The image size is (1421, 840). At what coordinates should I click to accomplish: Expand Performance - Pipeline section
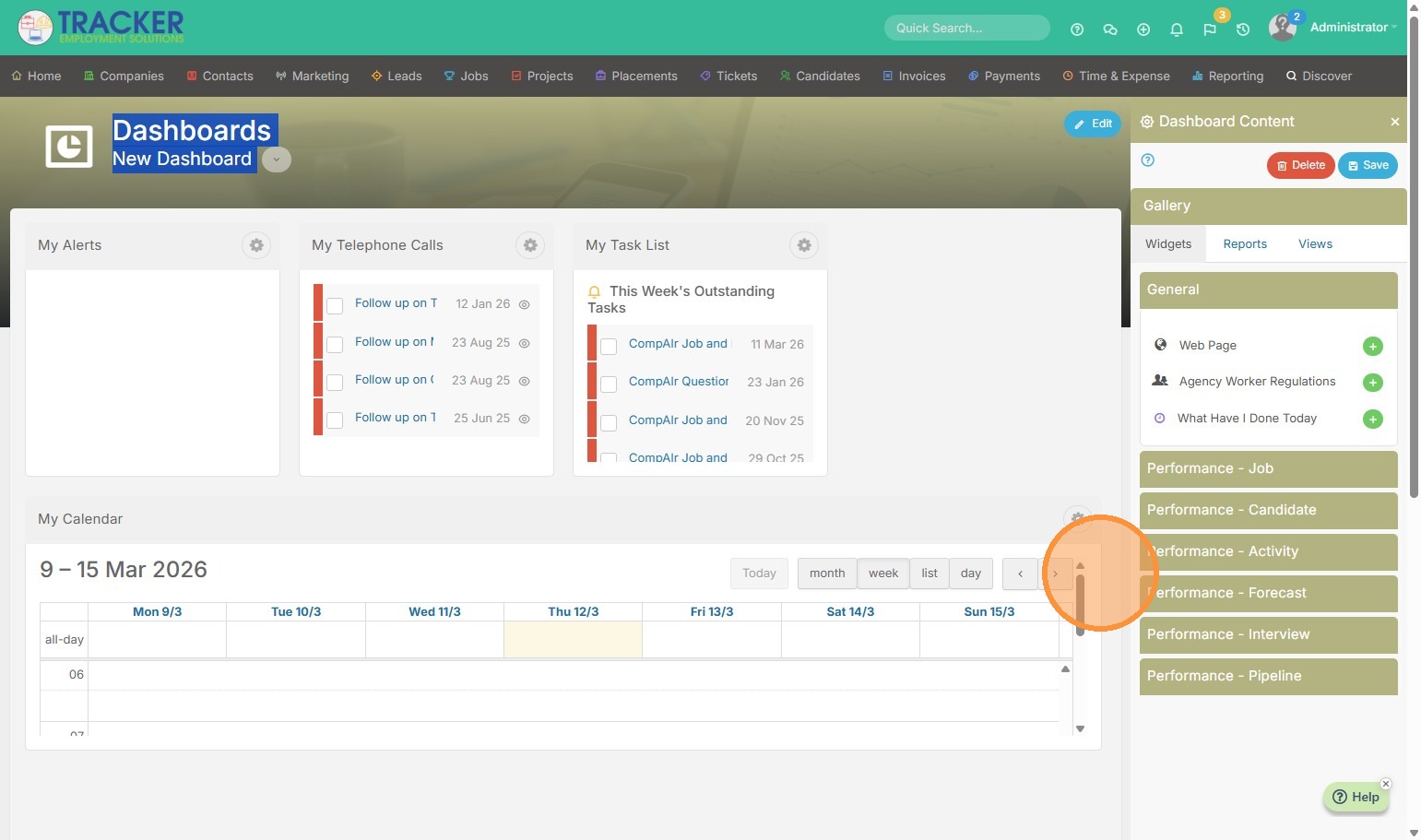point(1268,676)
